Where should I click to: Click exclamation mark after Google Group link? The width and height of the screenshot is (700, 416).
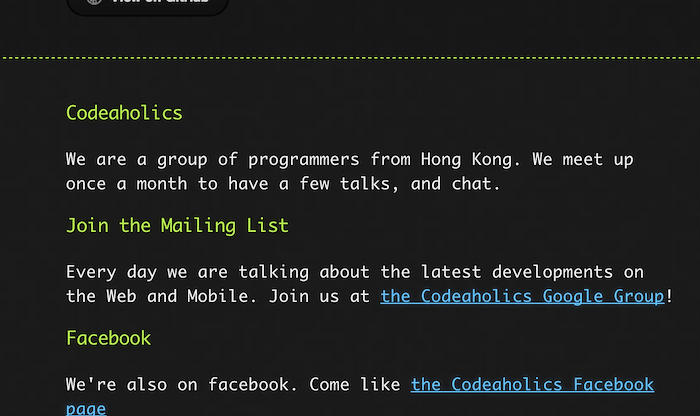[x=669, y=296]
